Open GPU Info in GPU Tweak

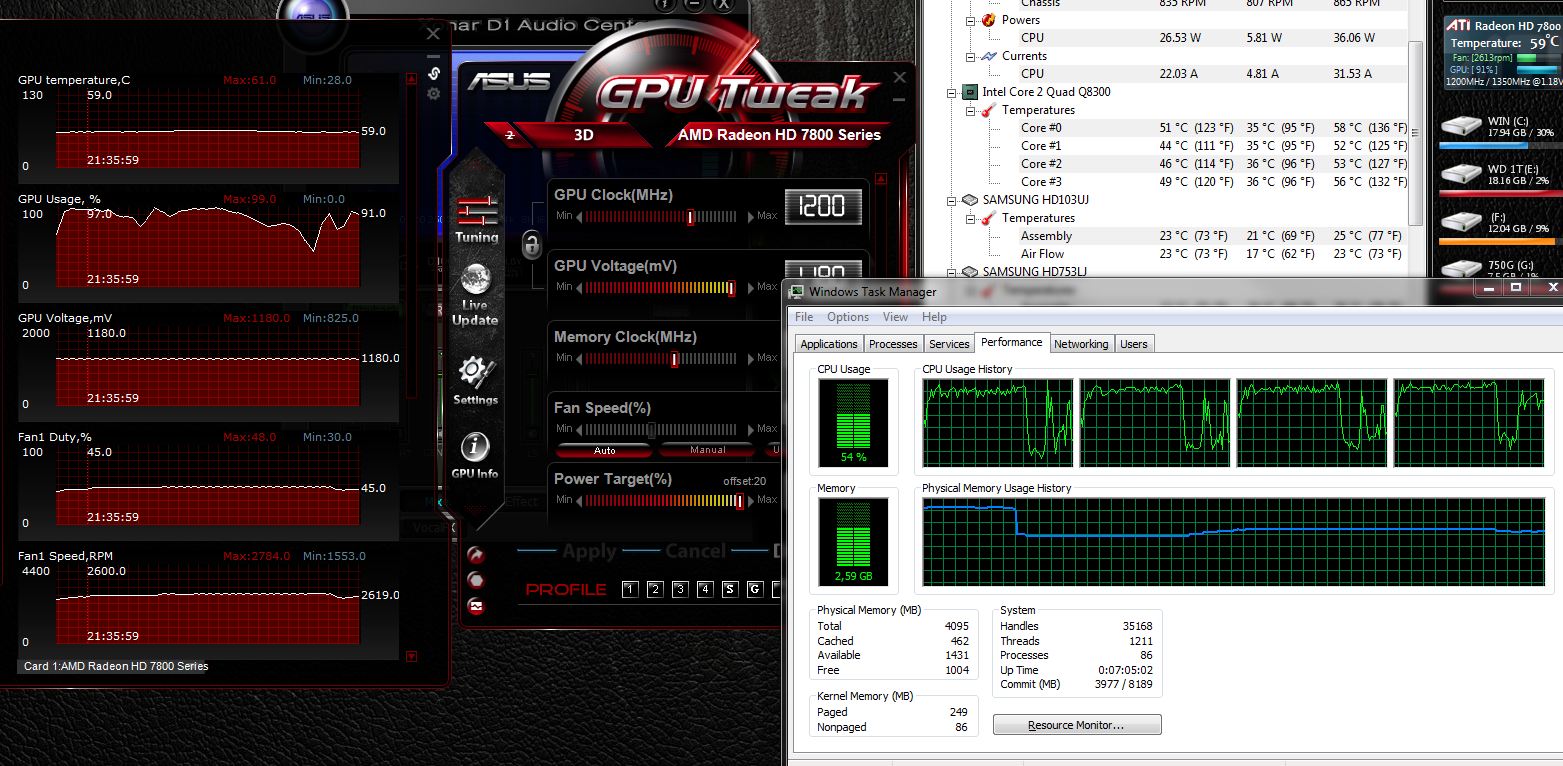475,456
